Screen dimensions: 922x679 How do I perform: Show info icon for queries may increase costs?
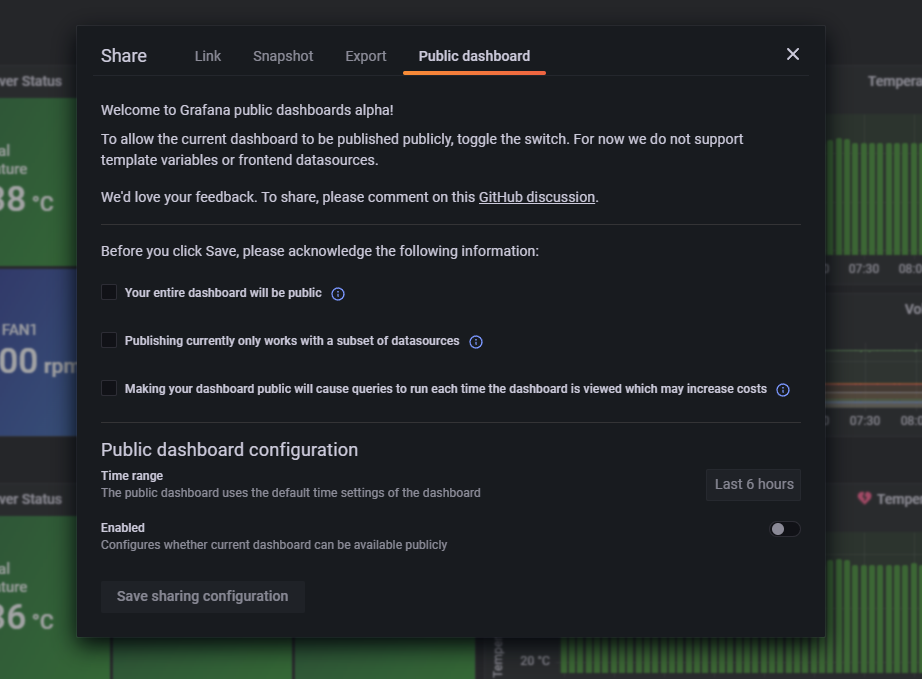pyautogui.click(x=783, y=390)
